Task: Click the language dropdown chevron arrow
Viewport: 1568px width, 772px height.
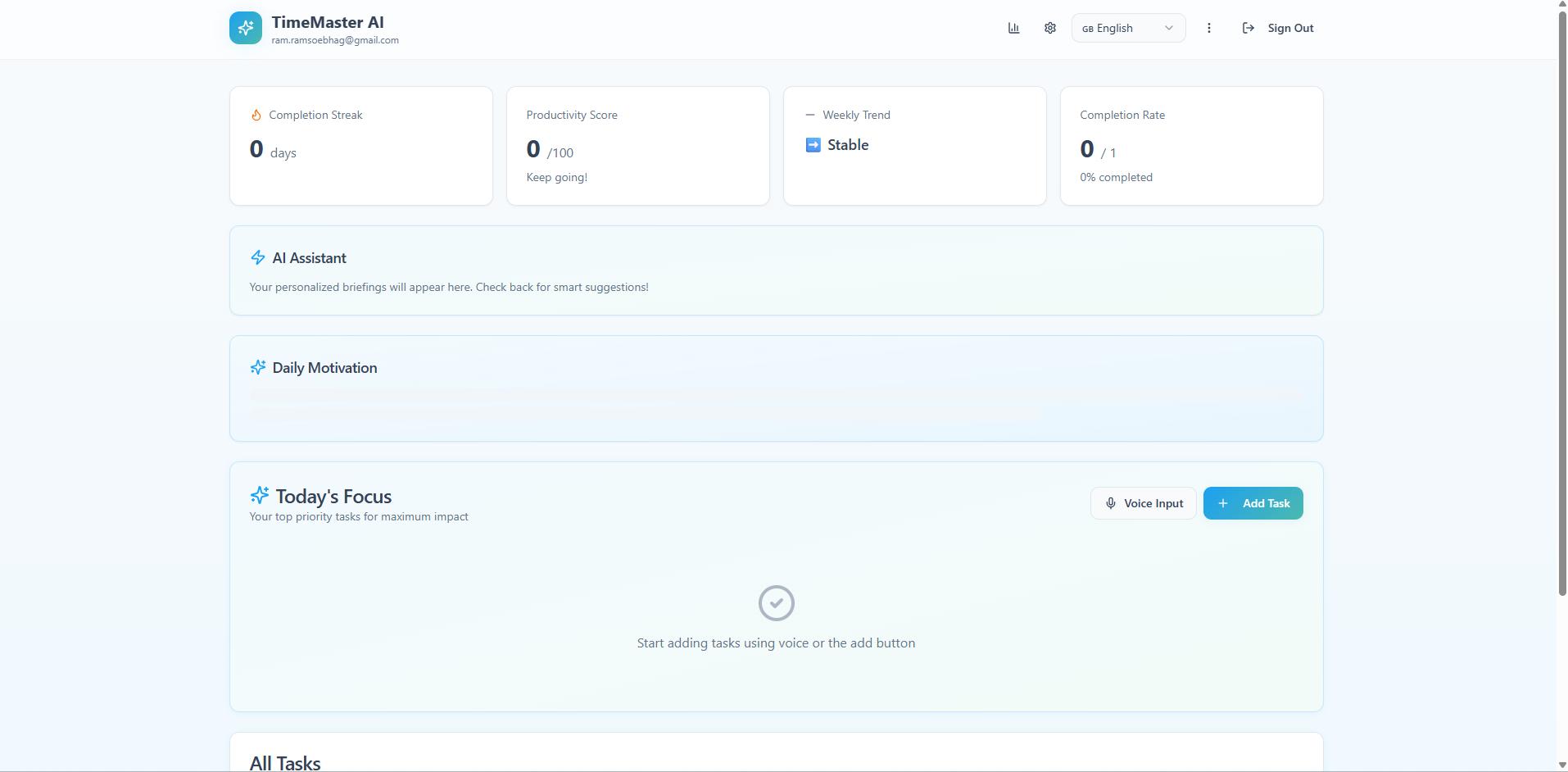Action: (x=1168, y=28)
